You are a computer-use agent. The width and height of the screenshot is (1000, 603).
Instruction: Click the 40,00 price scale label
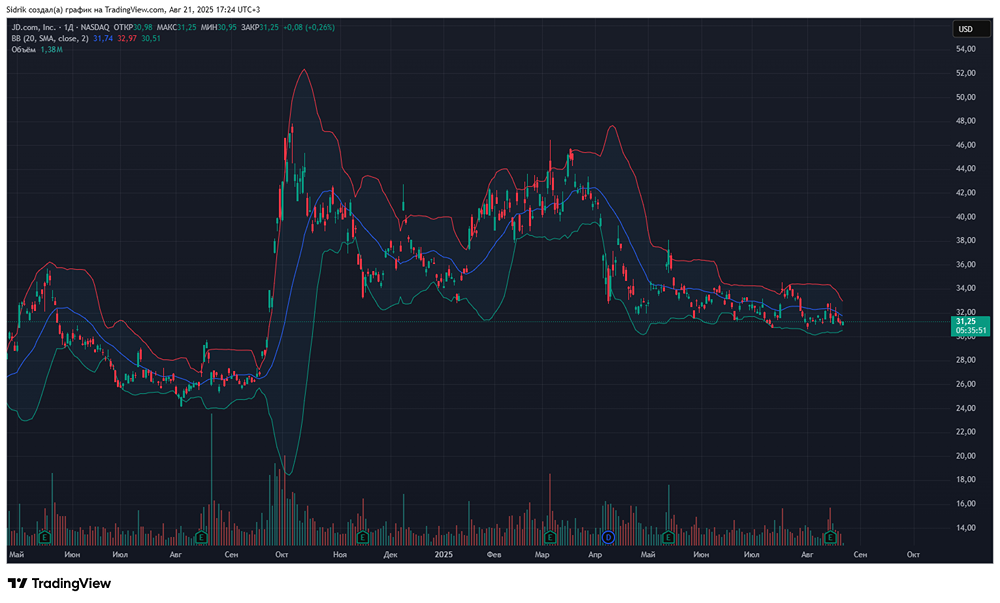tap(965, 217)
